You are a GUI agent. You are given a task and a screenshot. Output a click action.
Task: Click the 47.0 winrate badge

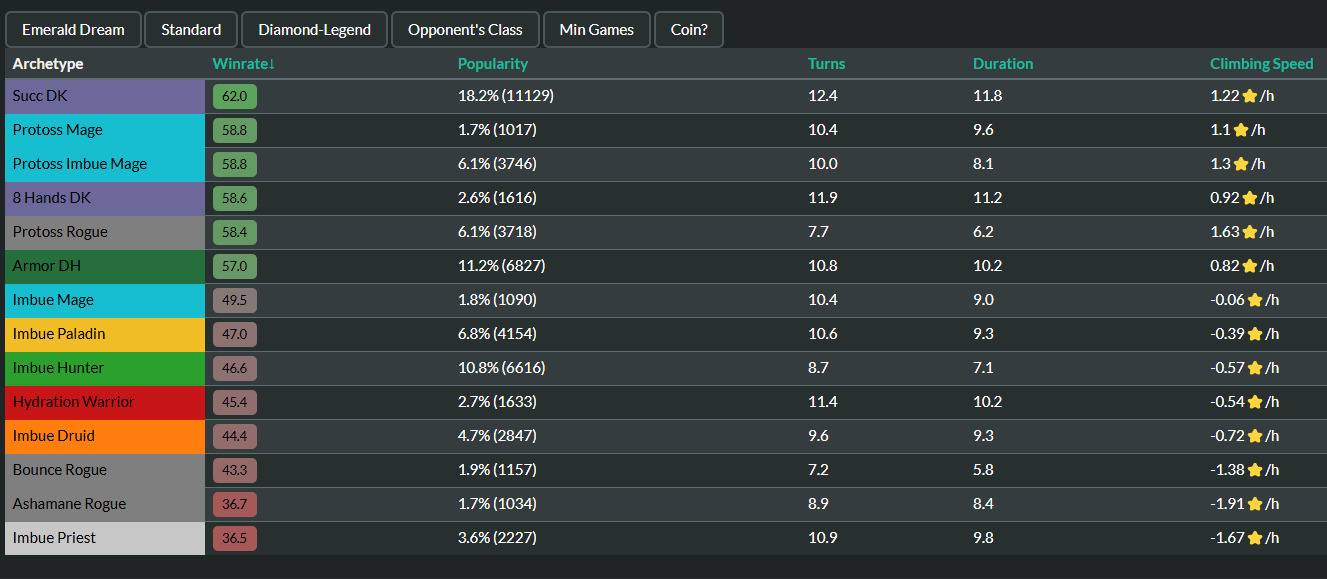point(235,335)
